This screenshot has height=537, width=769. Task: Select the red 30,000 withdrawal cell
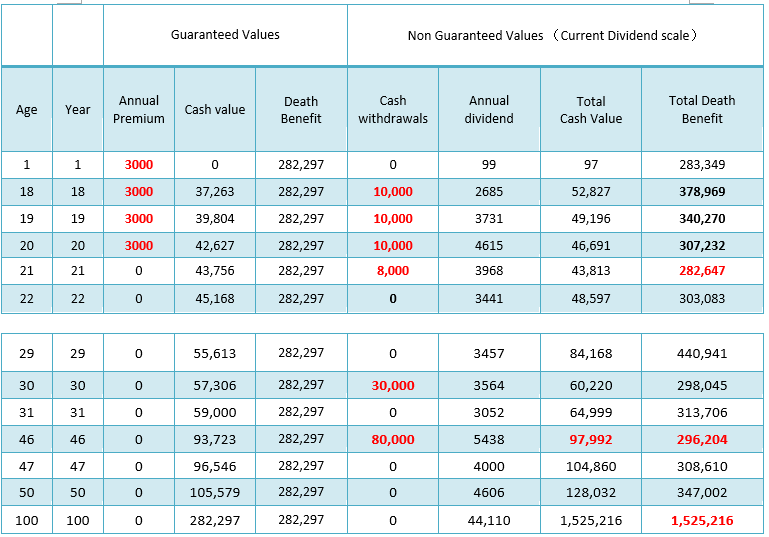393,385
